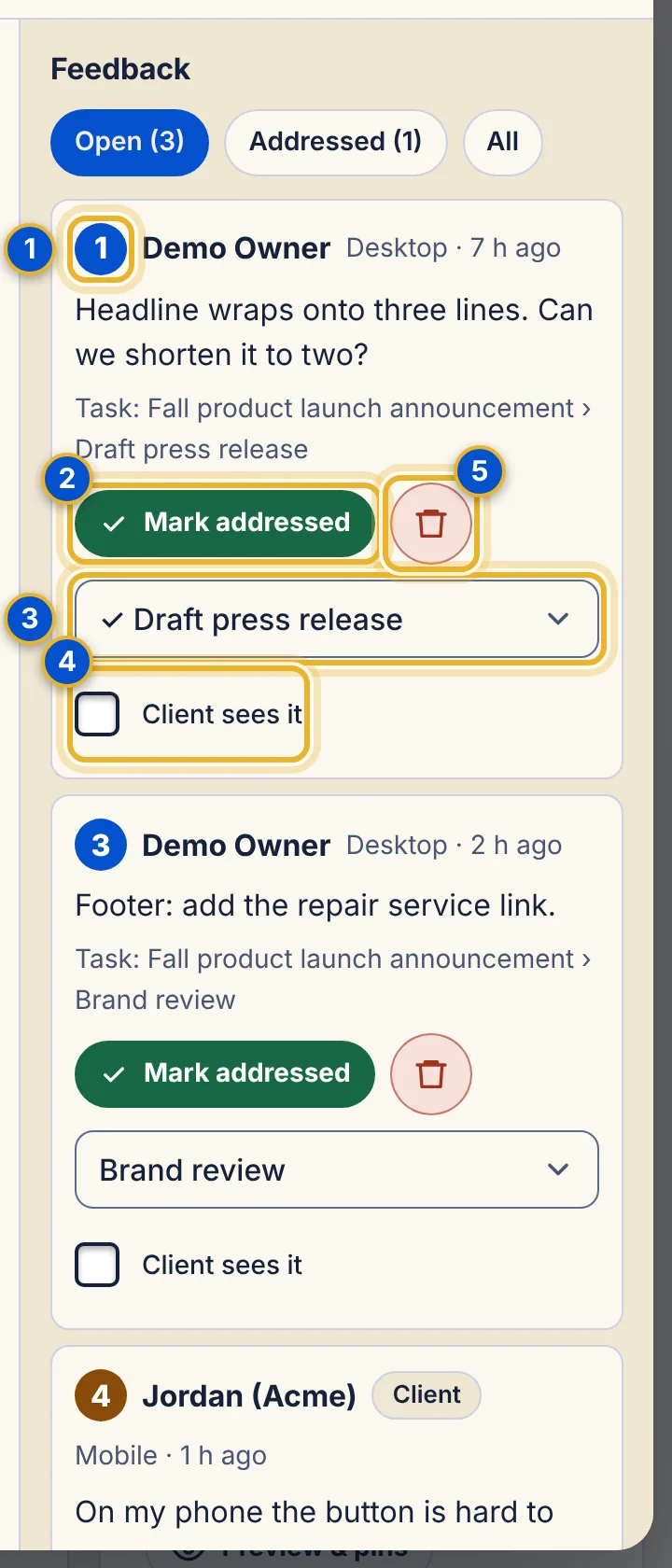Image resolution: width=672 pixels, height=1568 pixels.
Task: Enable Client sees it for headline feedback
Action: [97, 715]
